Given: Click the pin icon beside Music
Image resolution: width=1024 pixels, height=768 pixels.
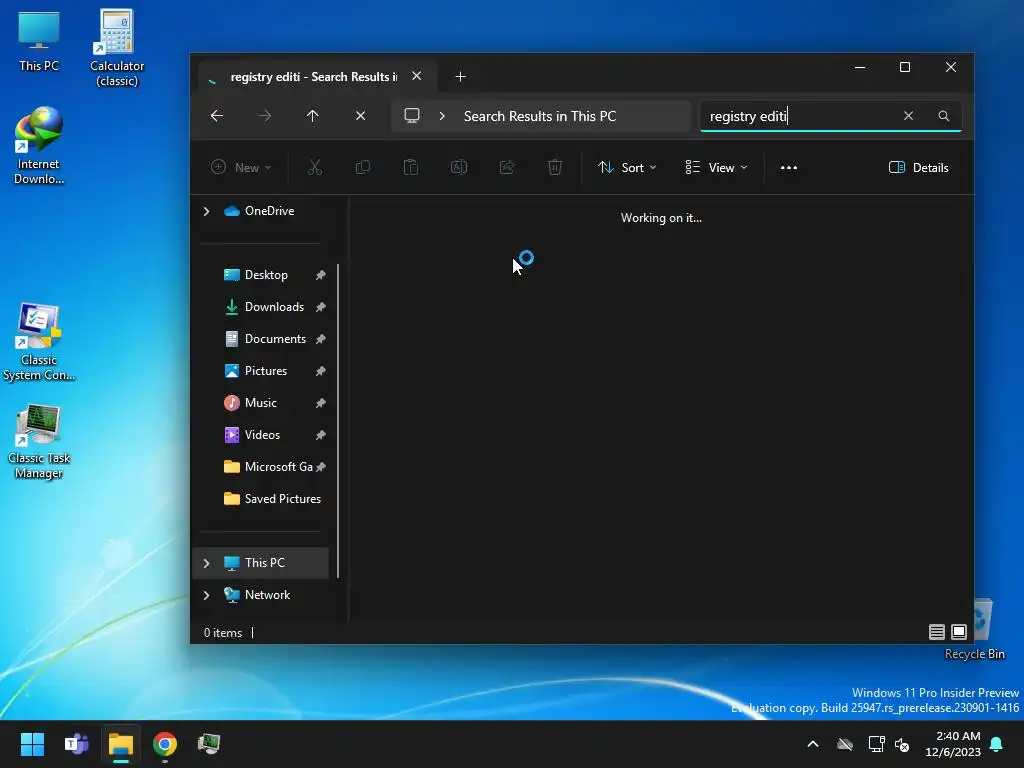Looking at the screenshot, I should (x=321, y=403).
